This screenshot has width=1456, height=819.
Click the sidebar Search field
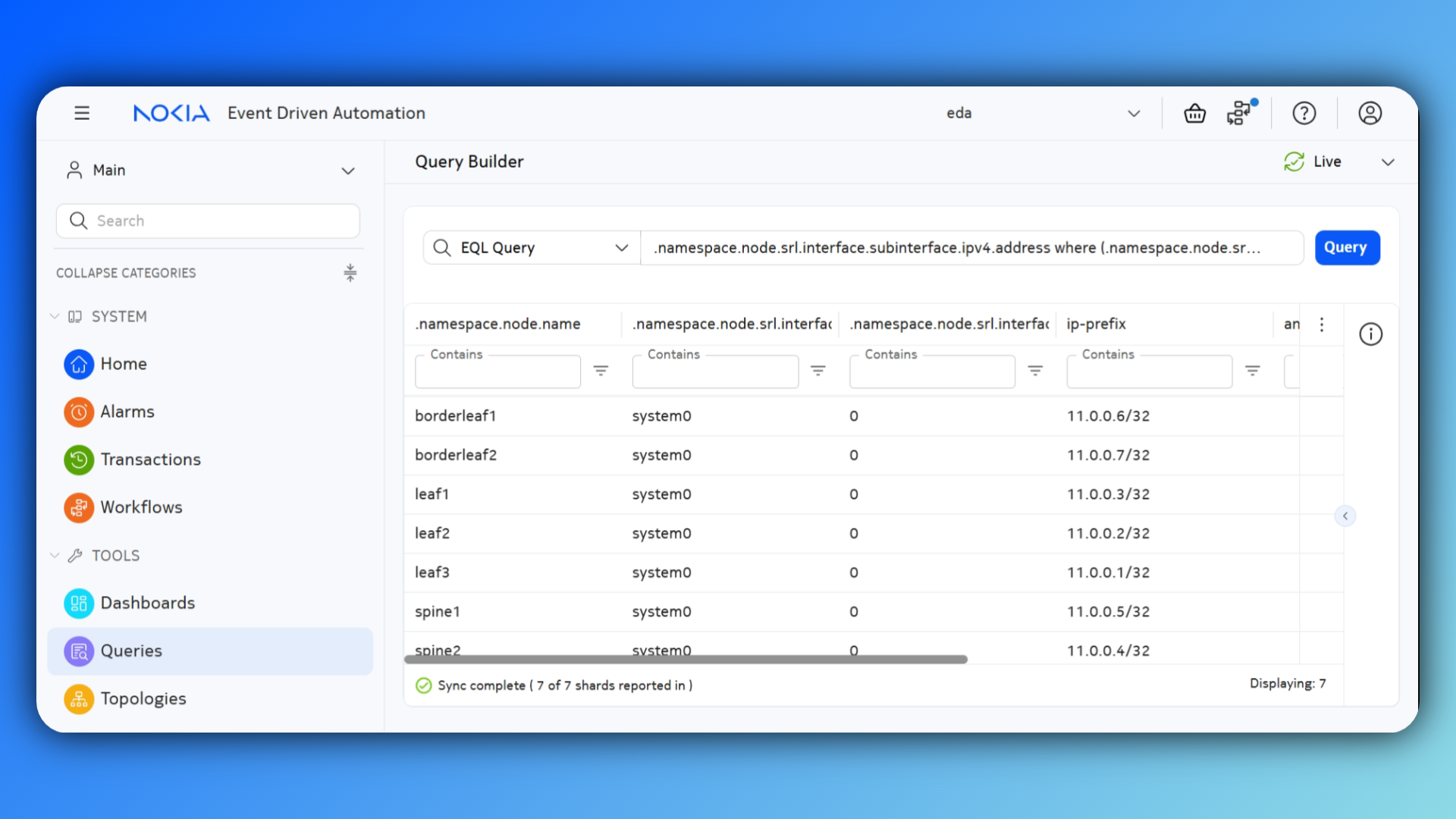click(x=208, y=221)
